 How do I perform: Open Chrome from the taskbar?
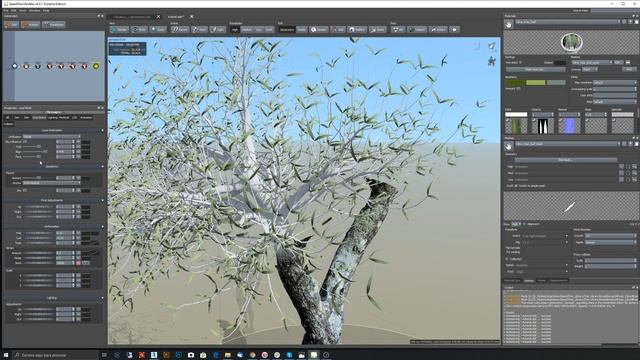(x=252, y=355)
